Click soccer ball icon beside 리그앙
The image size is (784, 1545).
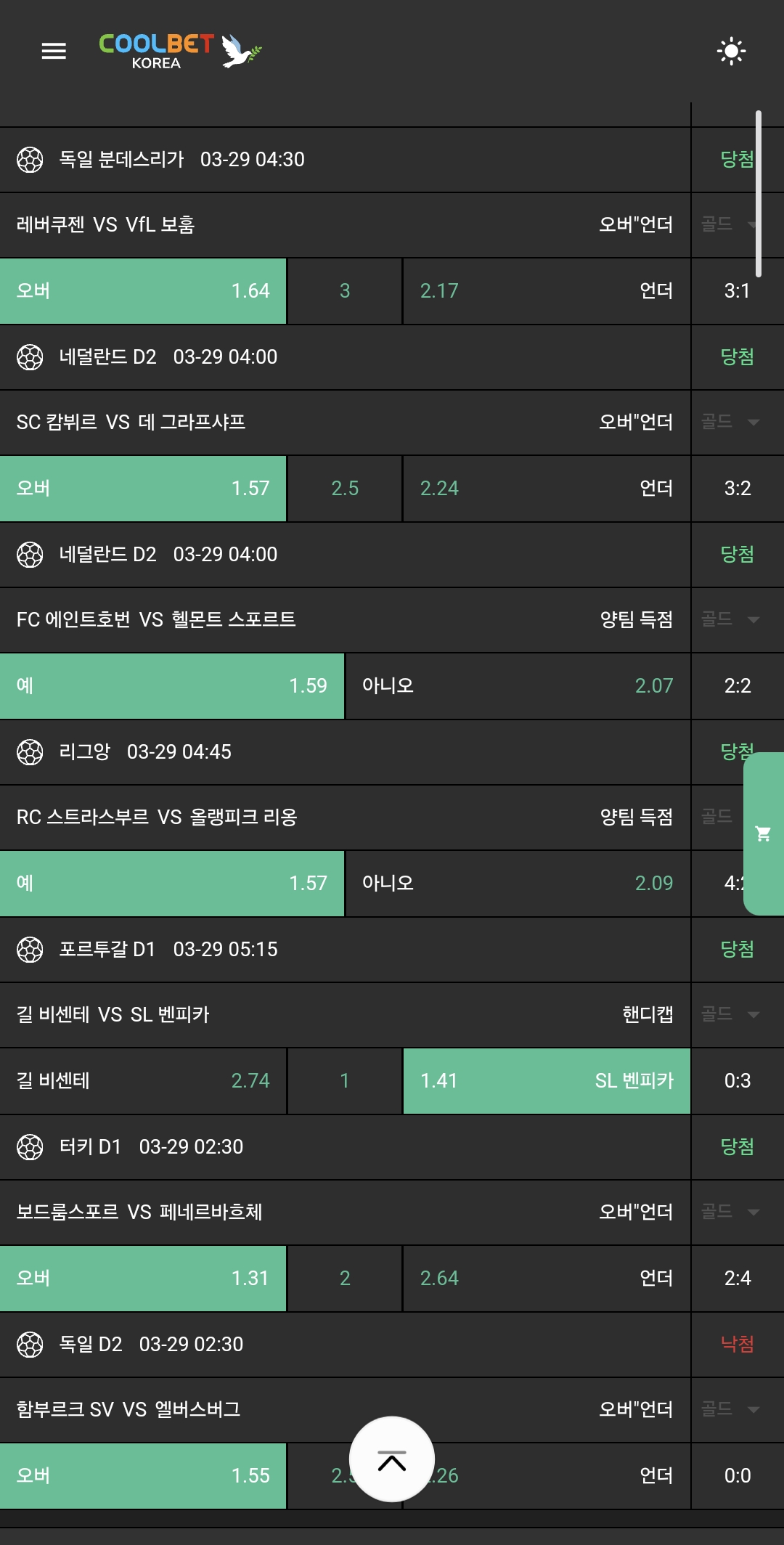[30, 752]
